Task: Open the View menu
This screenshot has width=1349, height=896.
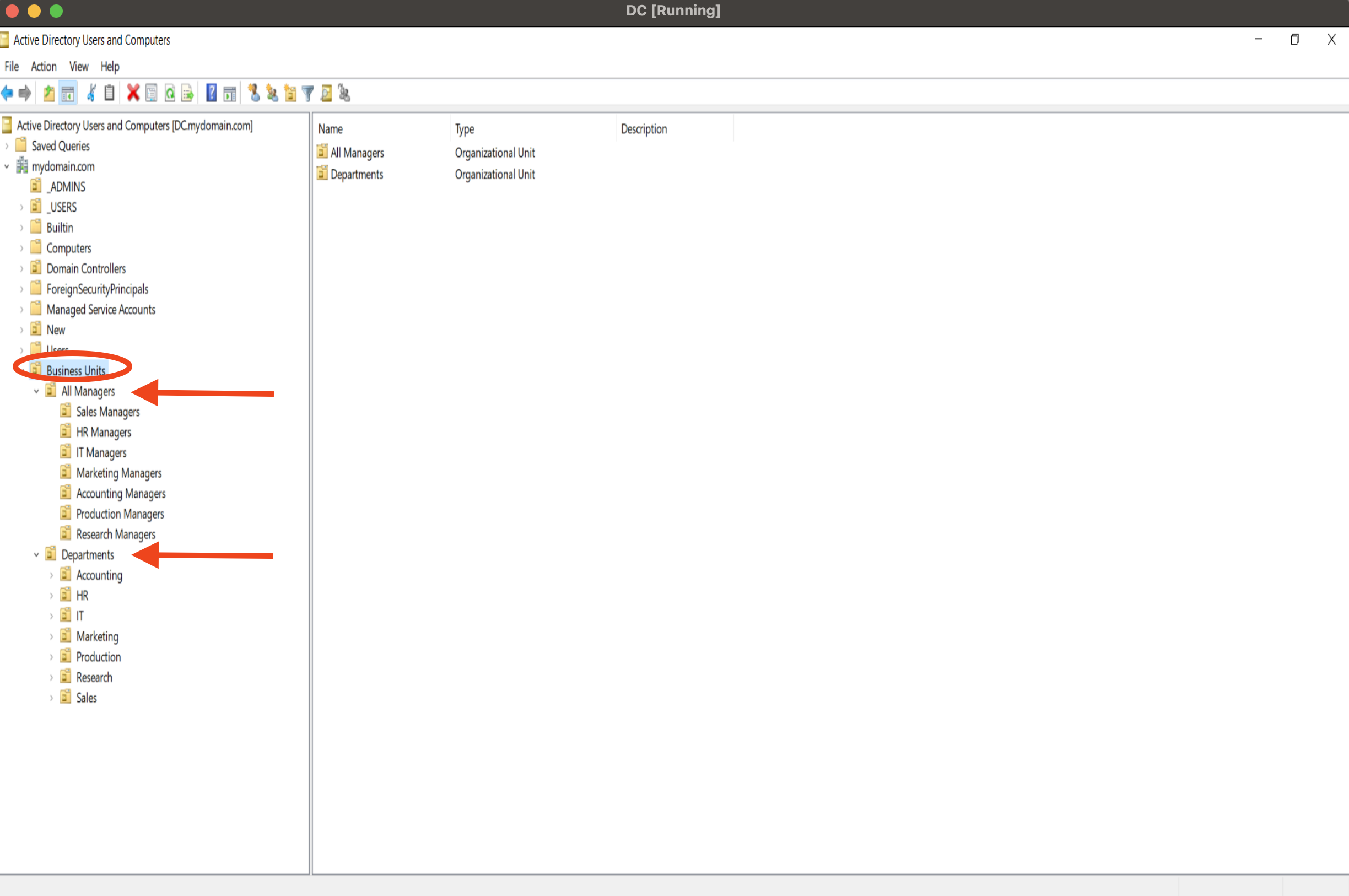Action: tap(78, 66)
